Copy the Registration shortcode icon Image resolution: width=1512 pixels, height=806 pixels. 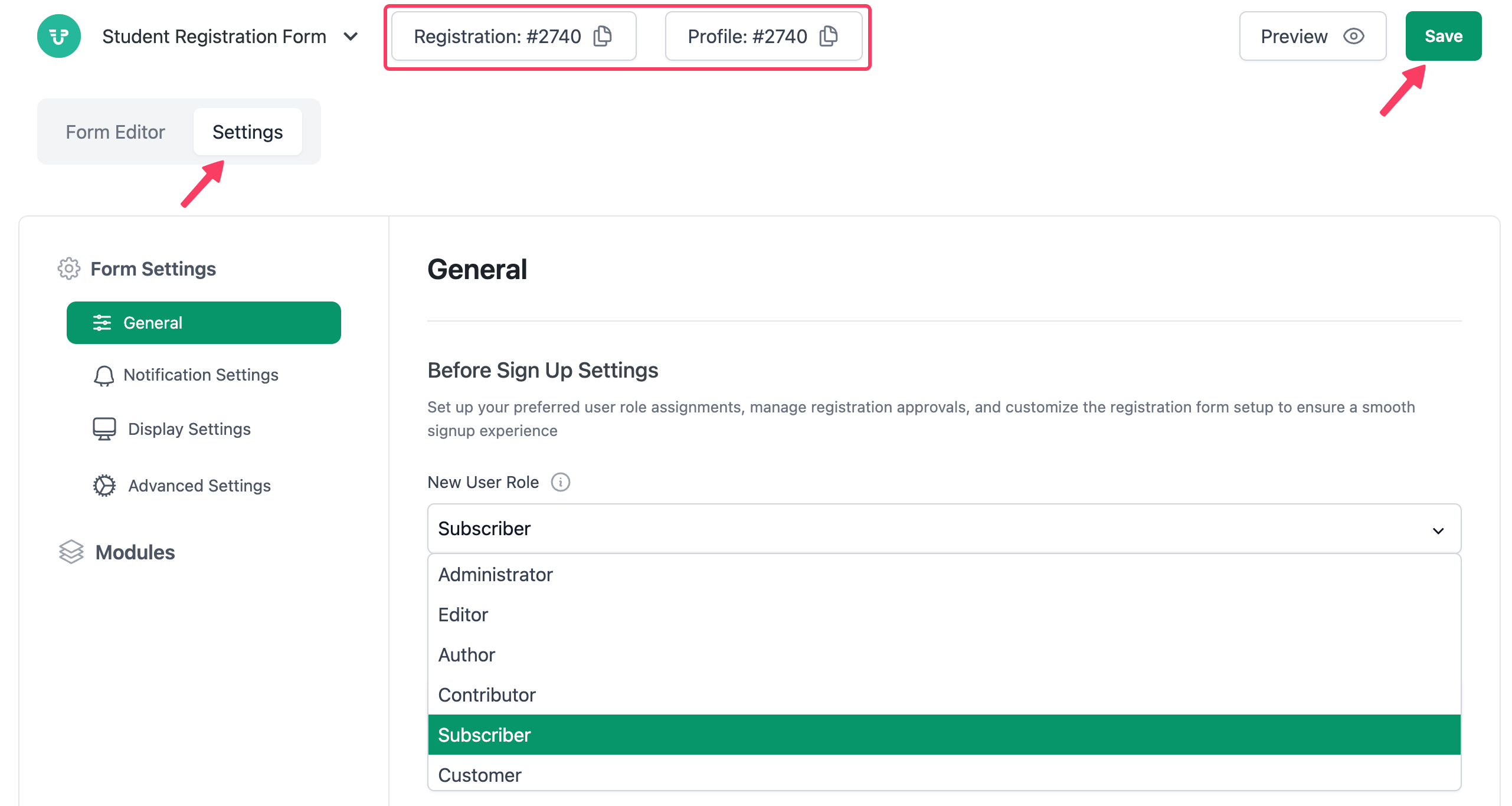point(603,36)
